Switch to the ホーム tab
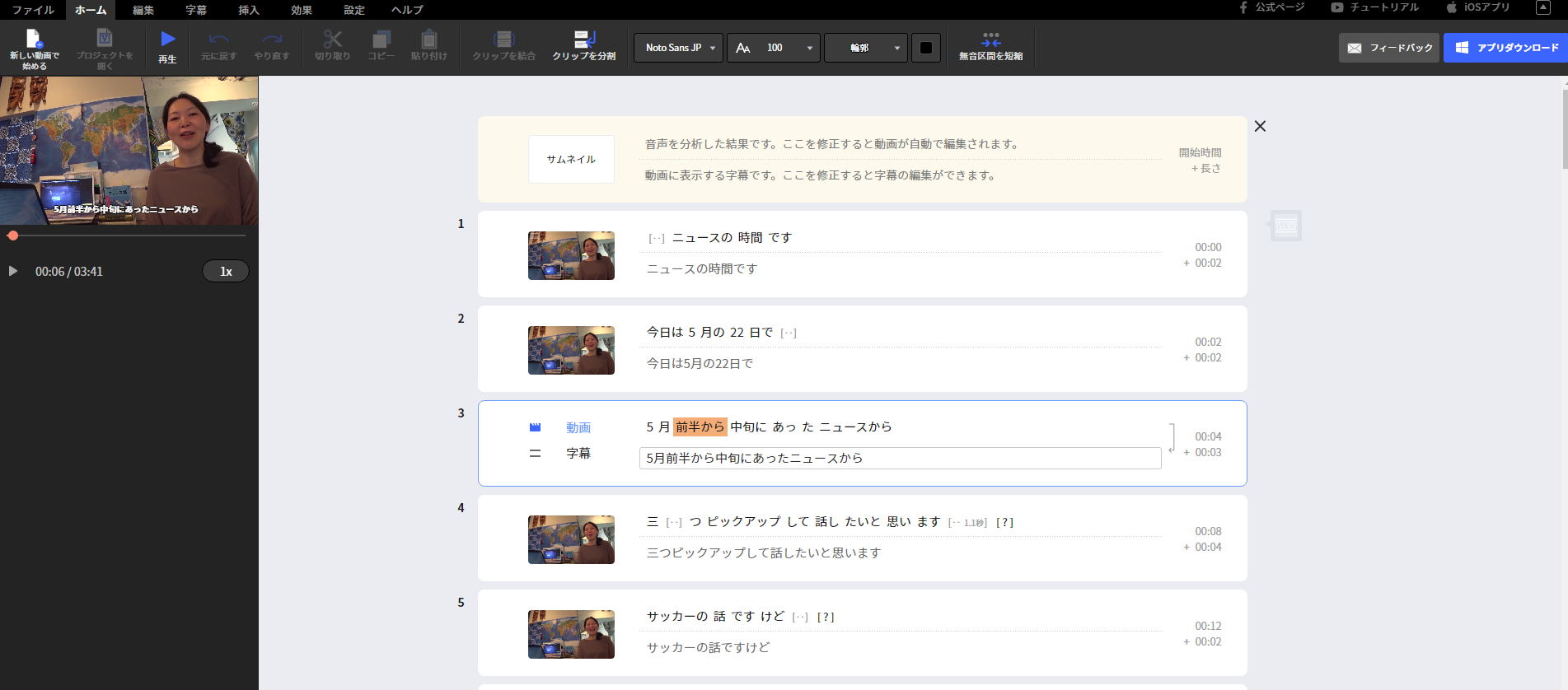 (x=91, y=10)
